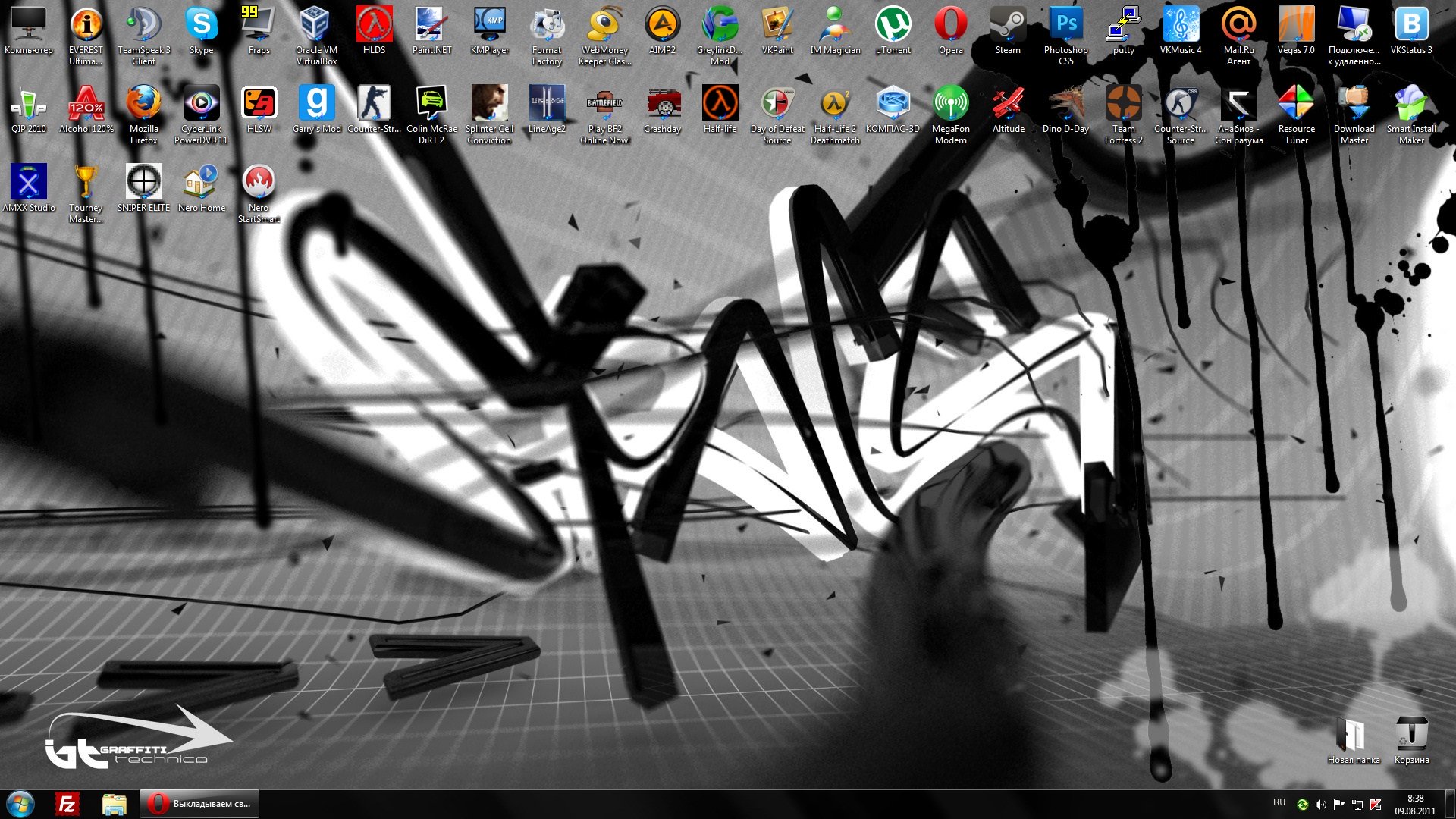The image size is (1456, 819).
Task: Open the Steam desktop shortcut
Action: click(1008, 32)
